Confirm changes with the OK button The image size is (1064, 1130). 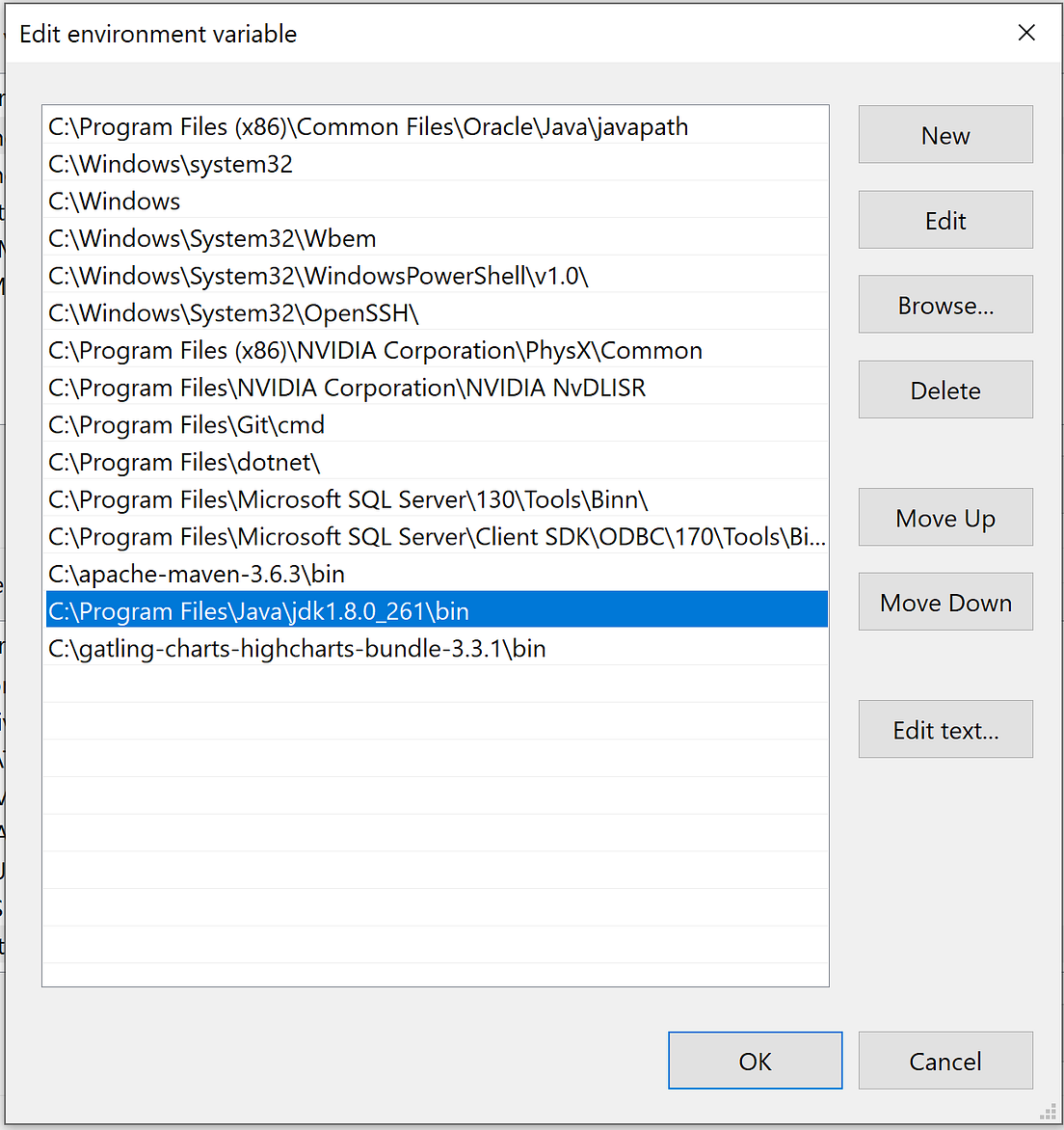point(755,1060)
